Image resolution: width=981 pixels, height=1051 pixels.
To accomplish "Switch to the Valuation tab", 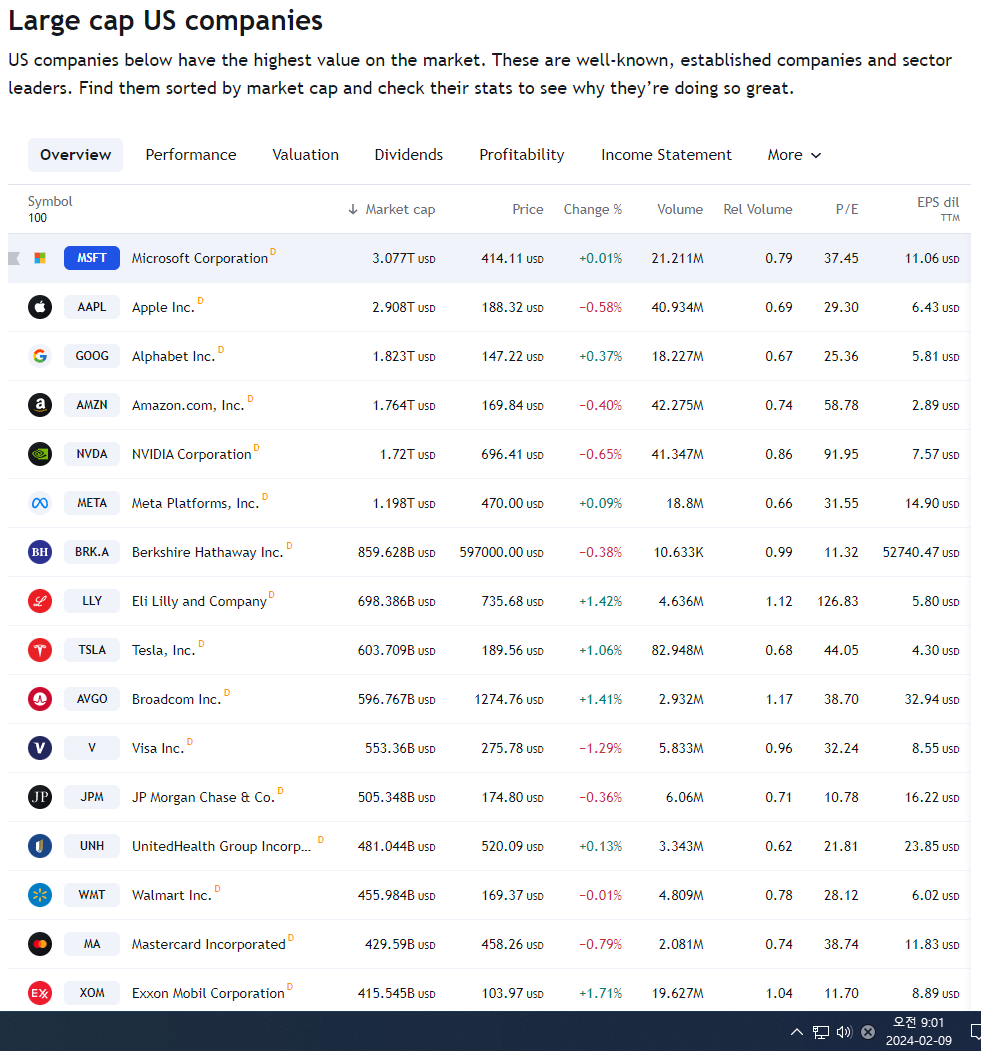I will pyautogui.click(x=306, y=155).
